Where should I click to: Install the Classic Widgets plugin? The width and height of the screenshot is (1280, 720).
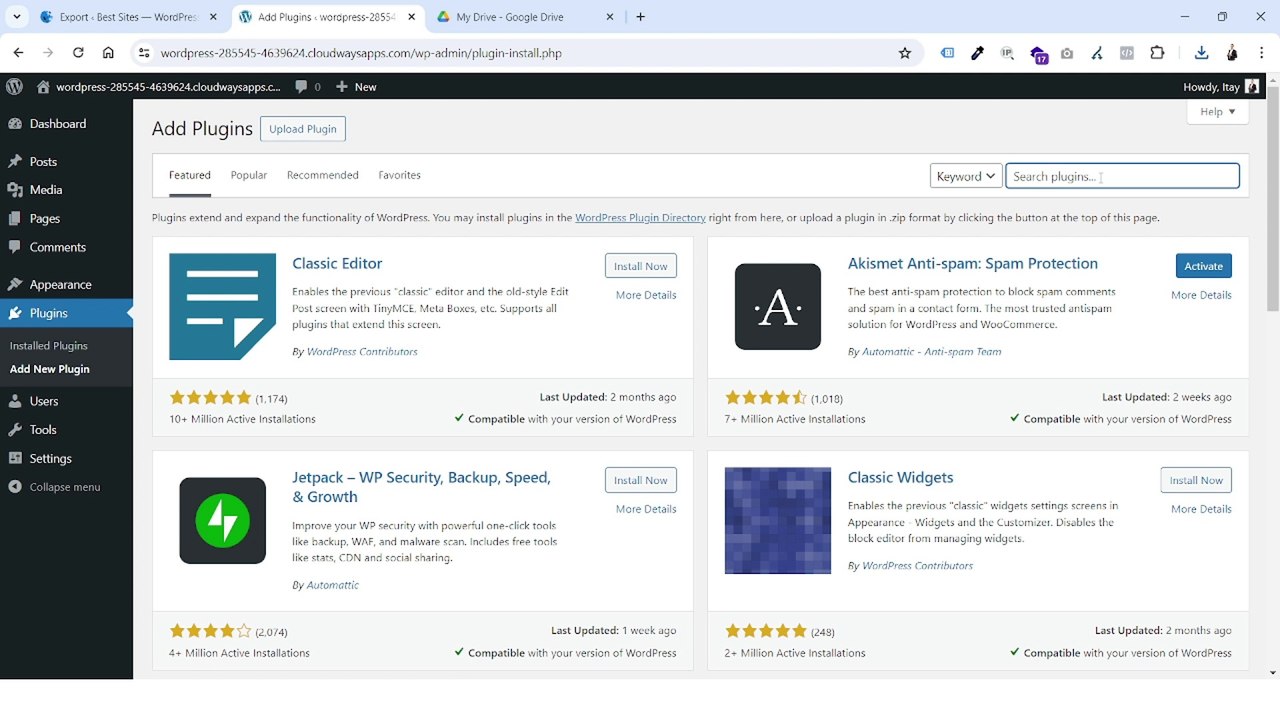click(x=1196, y=480)
